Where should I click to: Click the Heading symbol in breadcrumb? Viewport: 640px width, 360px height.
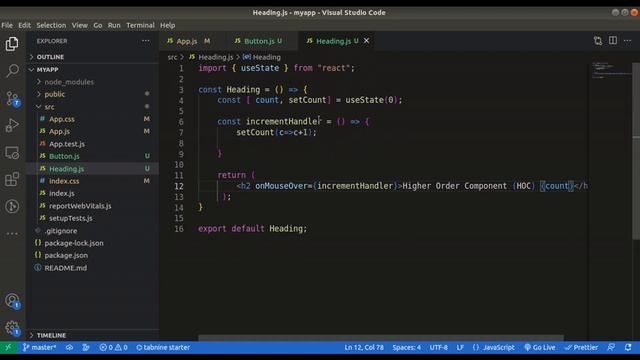(262, 57)
